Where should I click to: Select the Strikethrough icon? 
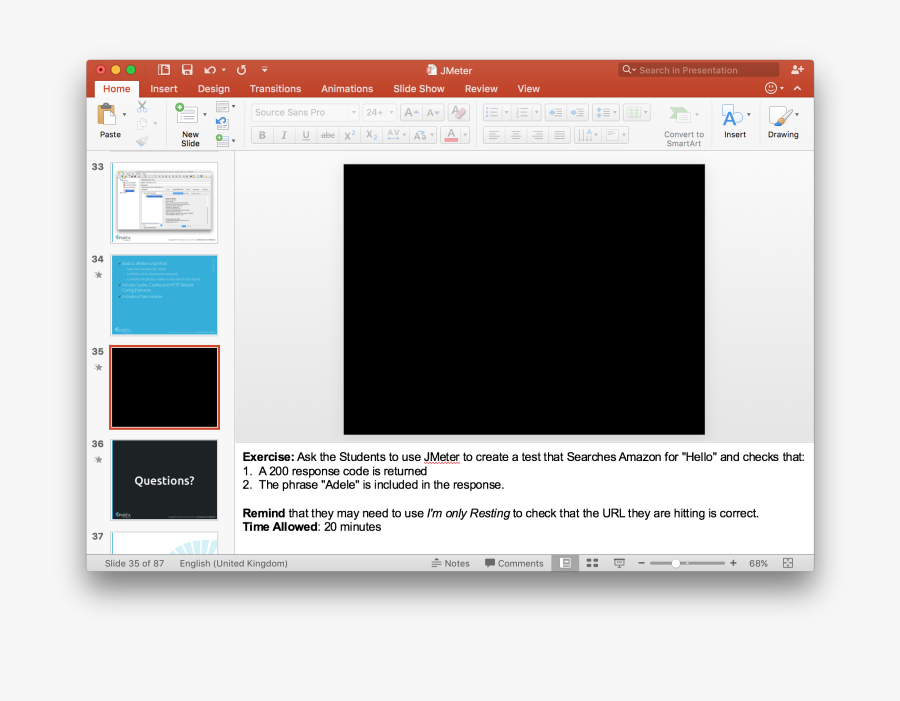point(328,135)
